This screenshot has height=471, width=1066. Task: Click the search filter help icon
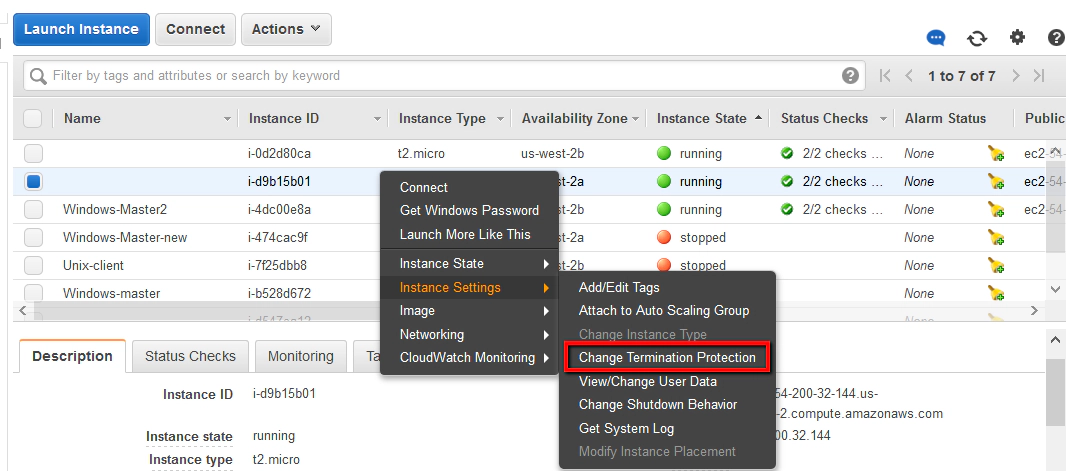pyautogui.click(x=850, y=75)
